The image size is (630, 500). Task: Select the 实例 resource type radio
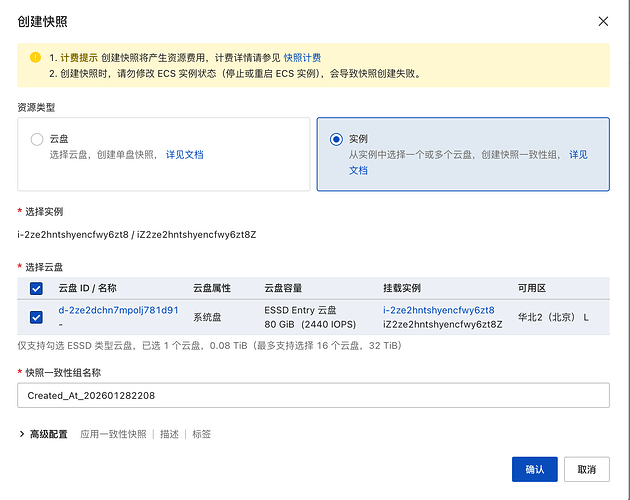point(336,139)
